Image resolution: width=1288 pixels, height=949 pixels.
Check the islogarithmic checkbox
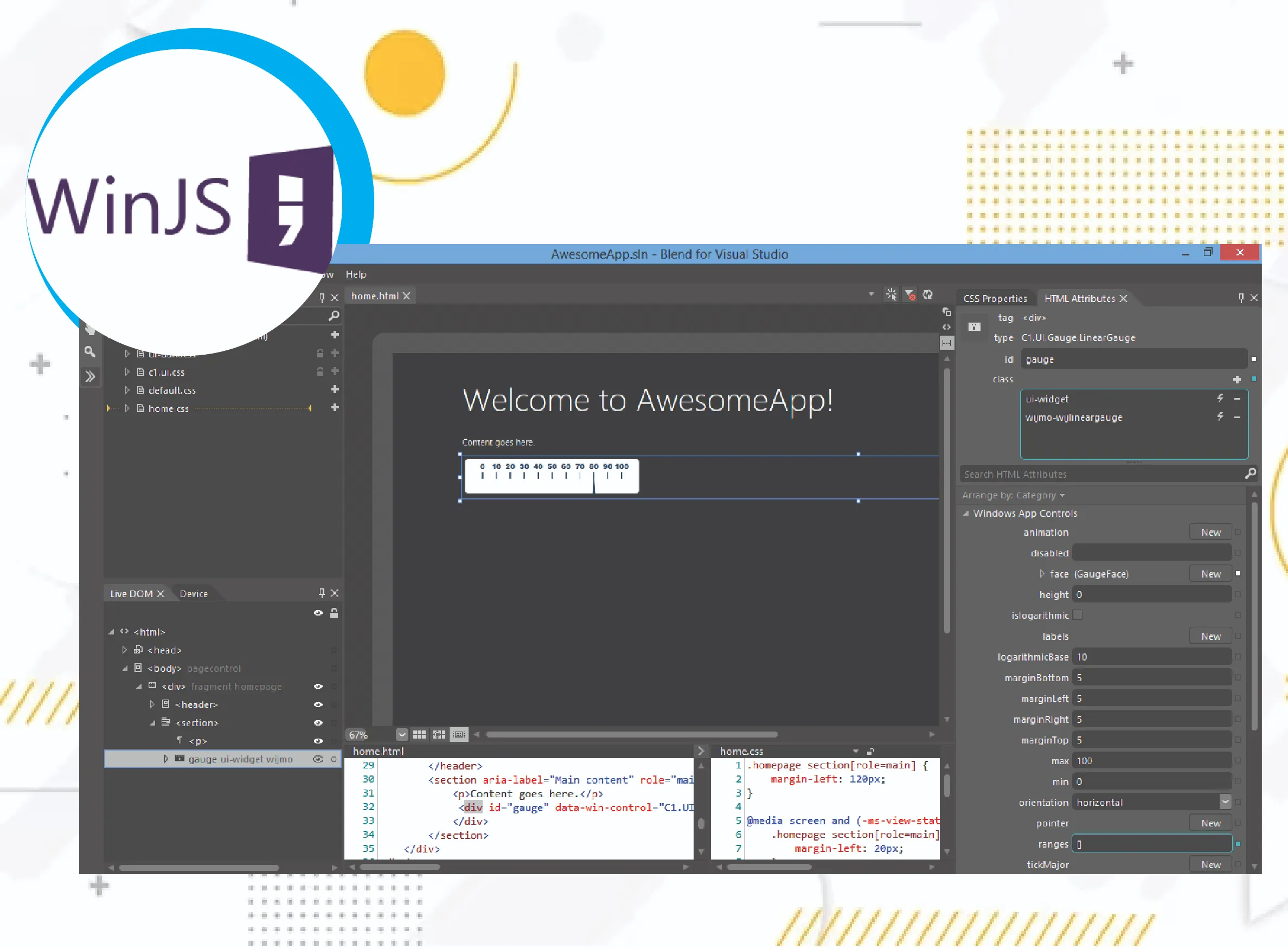click(x=1078, y=615)
